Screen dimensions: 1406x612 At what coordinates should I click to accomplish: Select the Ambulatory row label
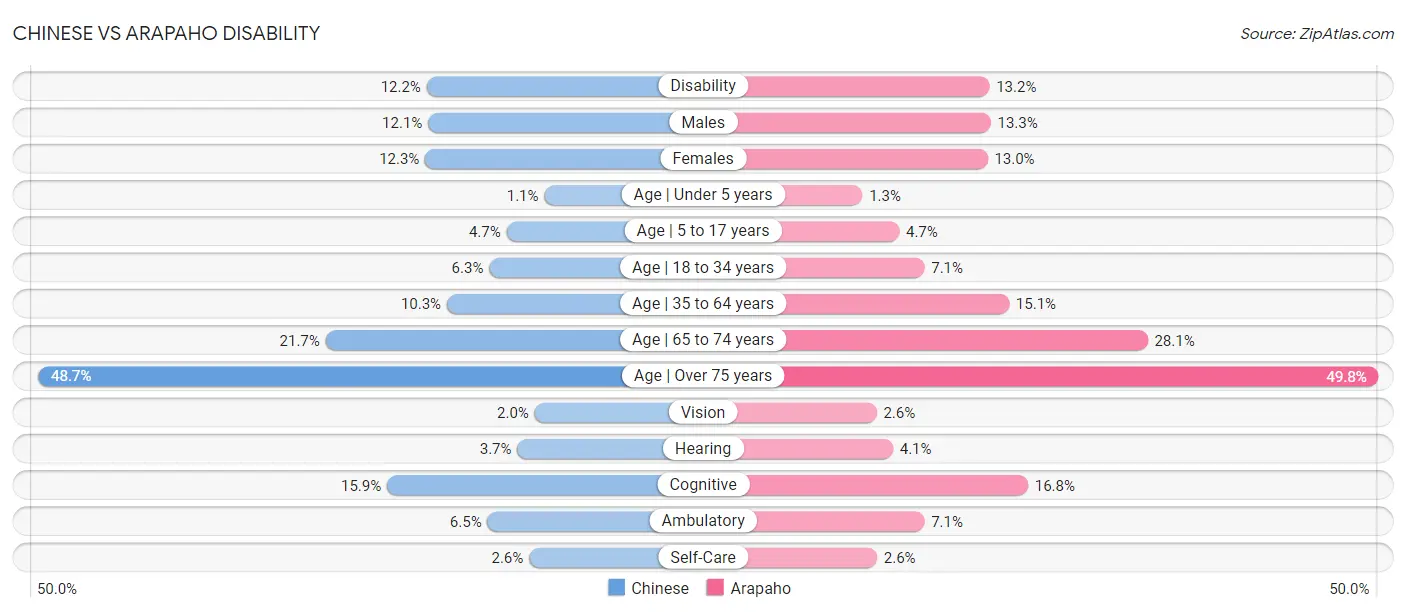click(x=703, y=521)
